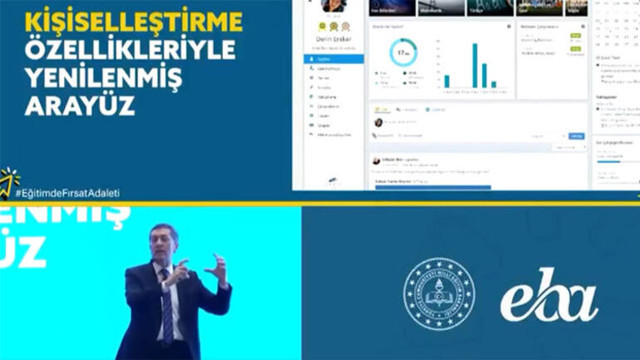Click the gold middle achievement badge icon
The width and height of the screenshot is (640, 360).
333,27
